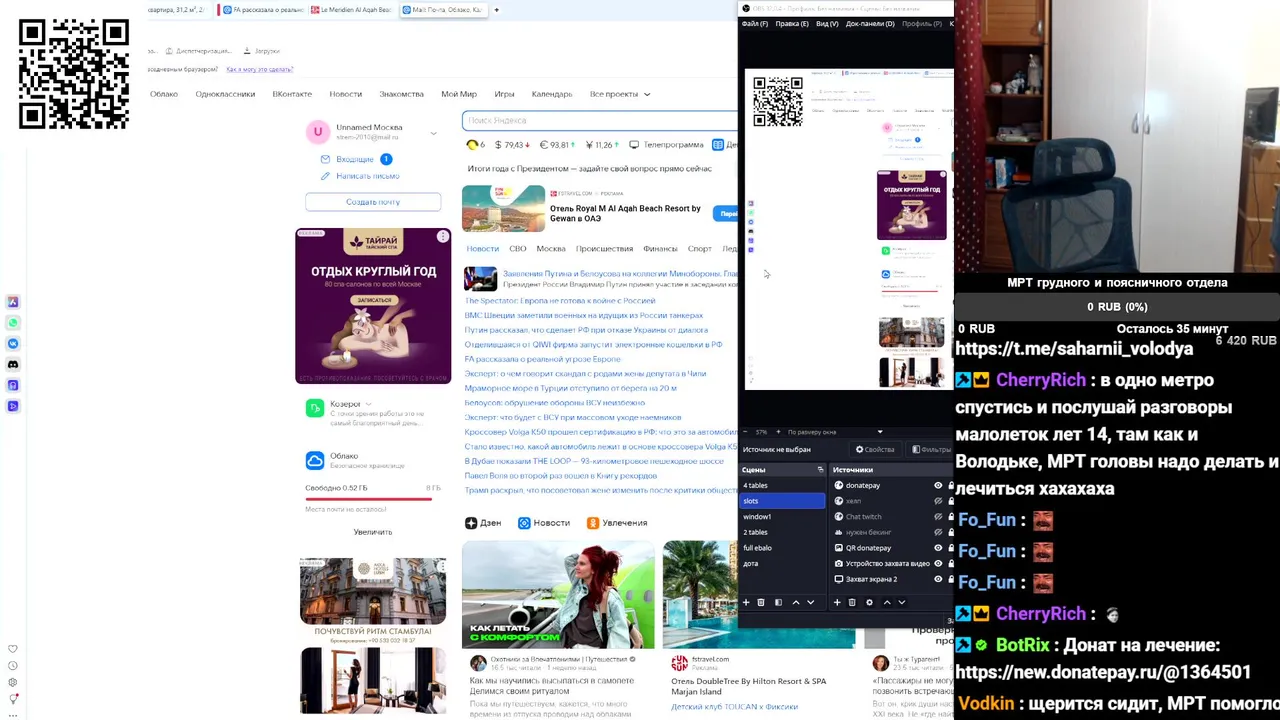Open Фильтры button in OBS source bar
Image resolution: width=1280 pixels, height=720 pixels.
pos(932,450)
